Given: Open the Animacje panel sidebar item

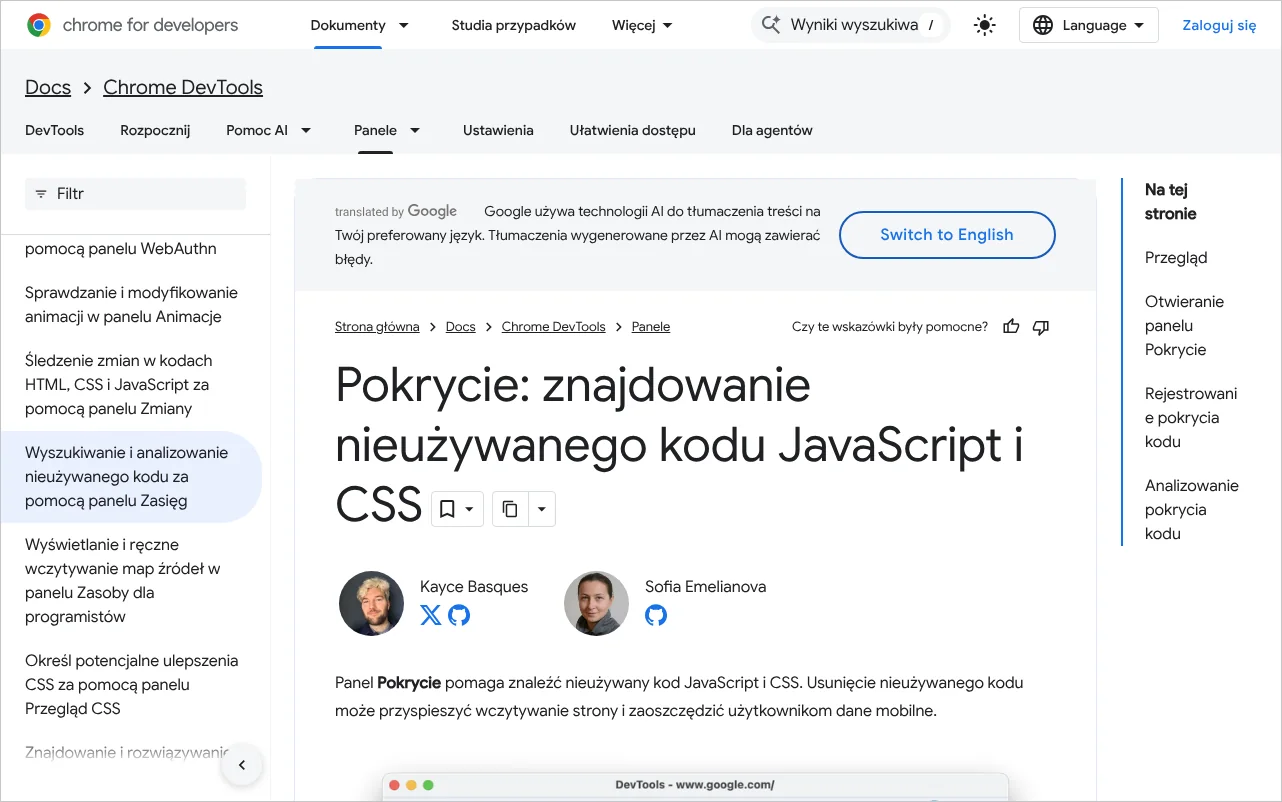Looking at the screenshot, I should tap(131, 305).
